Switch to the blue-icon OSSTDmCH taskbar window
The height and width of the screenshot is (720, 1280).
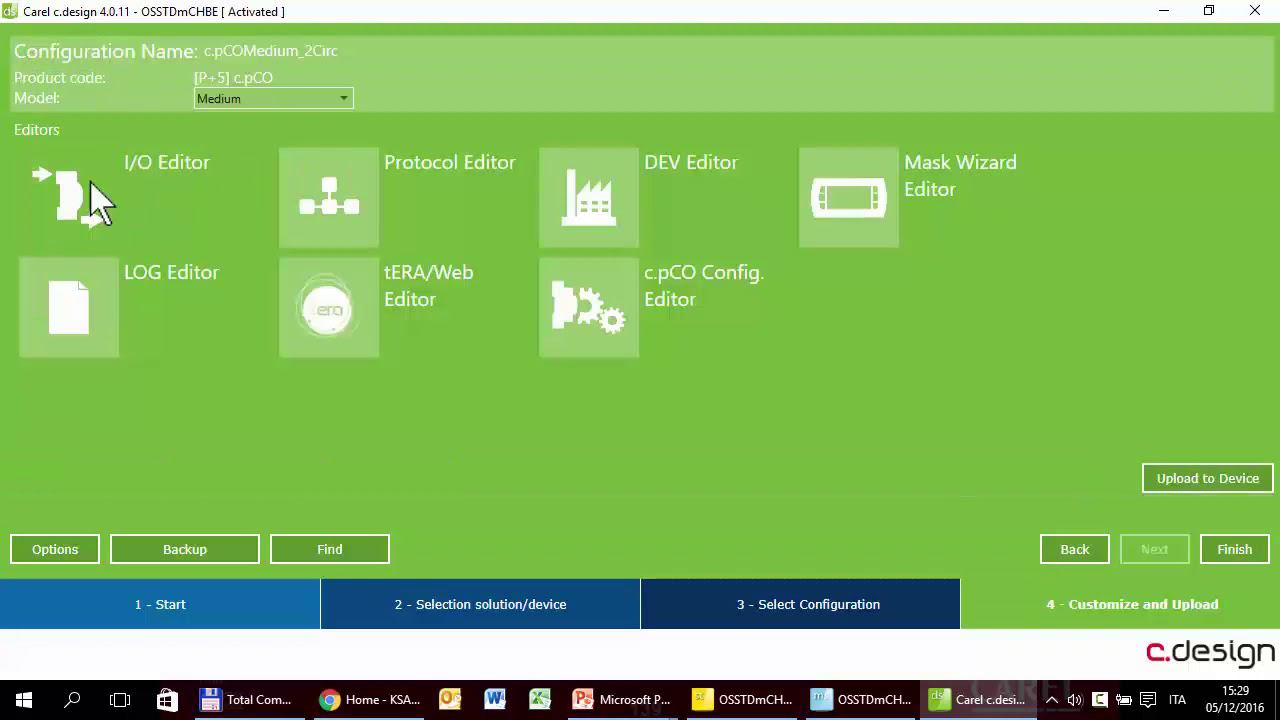pos(861,700)
